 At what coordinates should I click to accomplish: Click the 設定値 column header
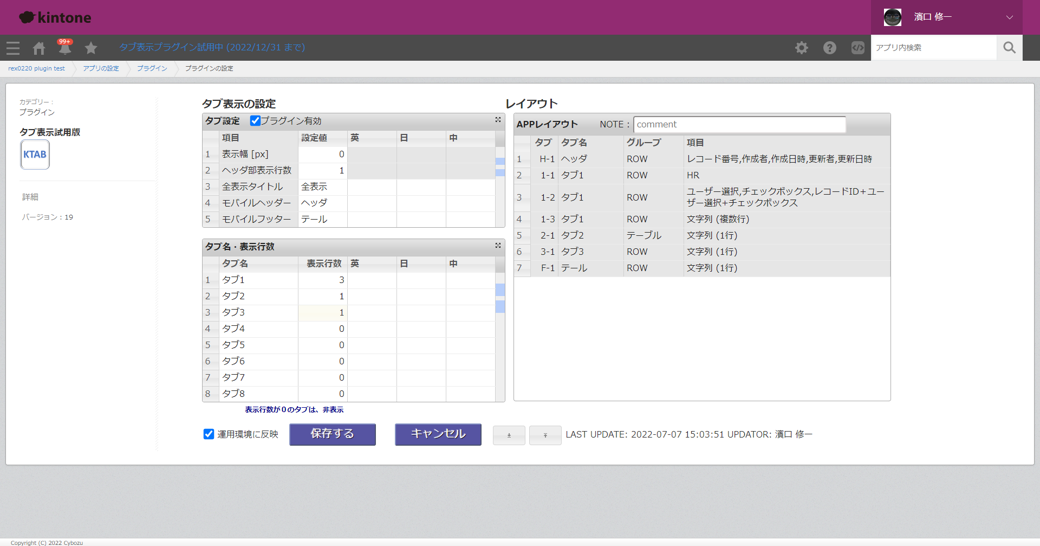pos(322,138)
